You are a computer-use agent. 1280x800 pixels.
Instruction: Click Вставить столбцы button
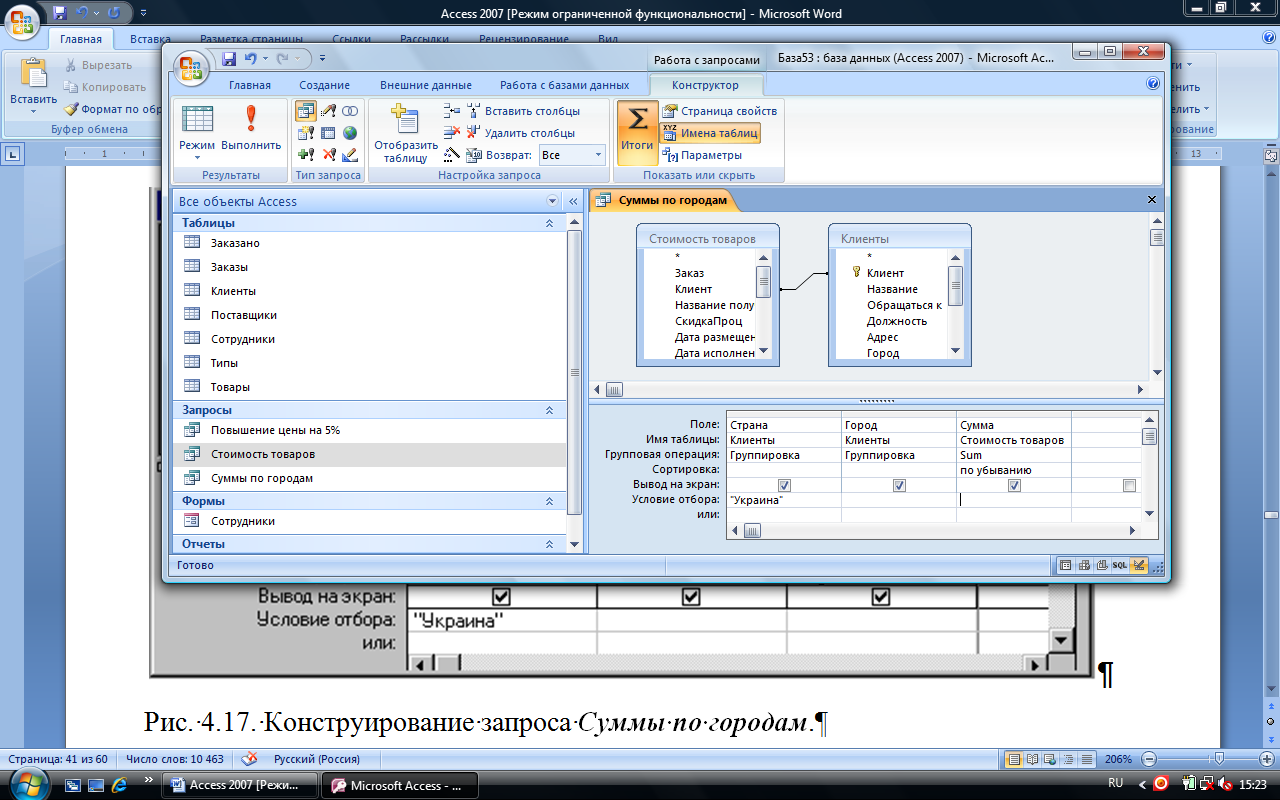point(522,111)
